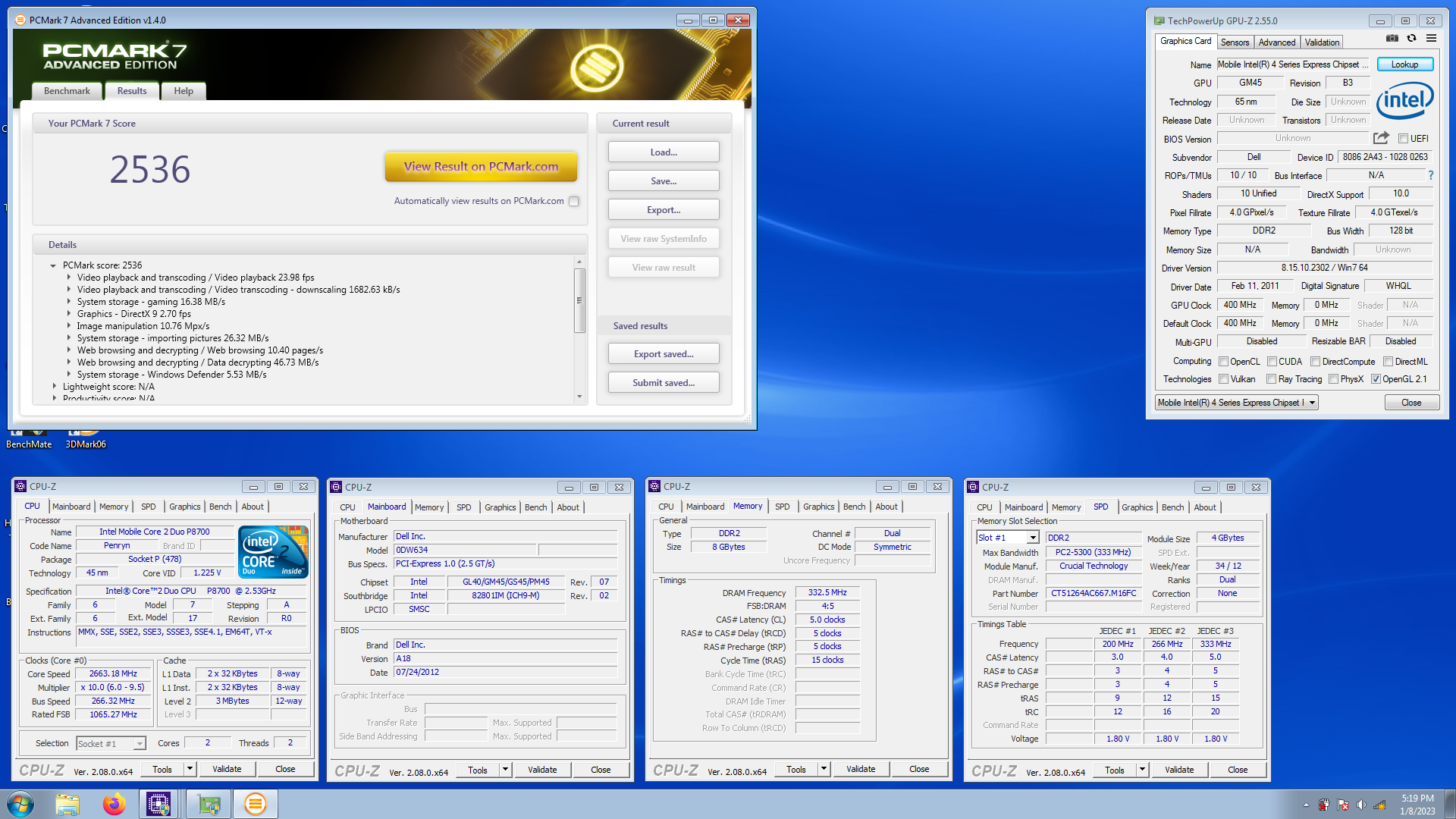1456x819 pixels.
Task: Click the scroll up arrow in Details list
Action: coord(579,262)
